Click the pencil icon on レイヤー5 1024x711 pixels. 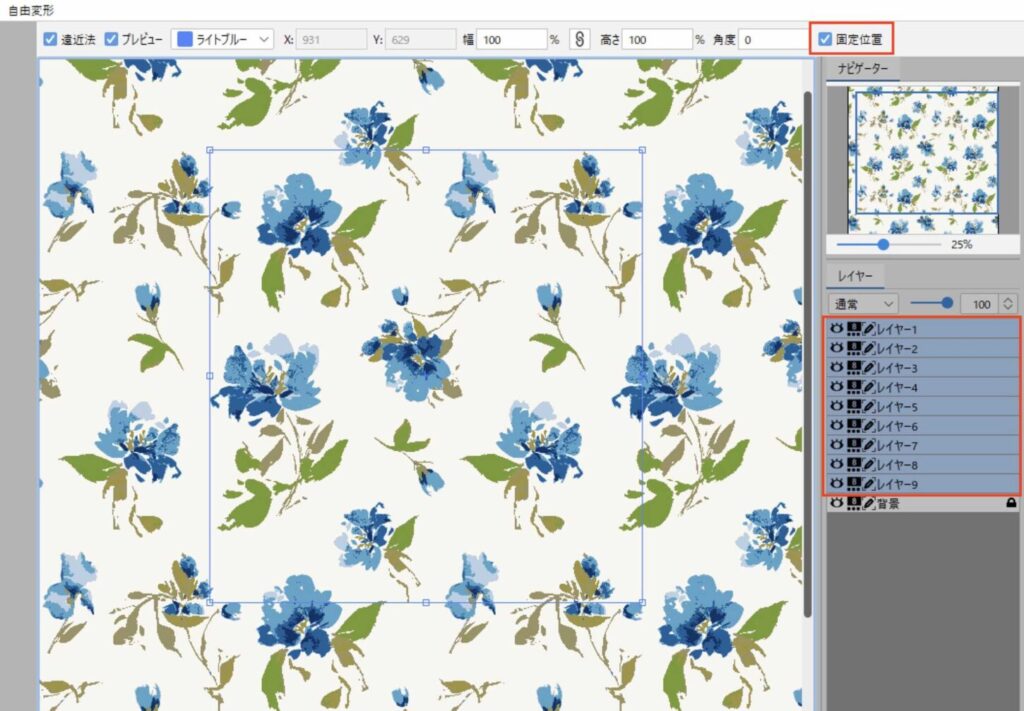tap(869, 407)
